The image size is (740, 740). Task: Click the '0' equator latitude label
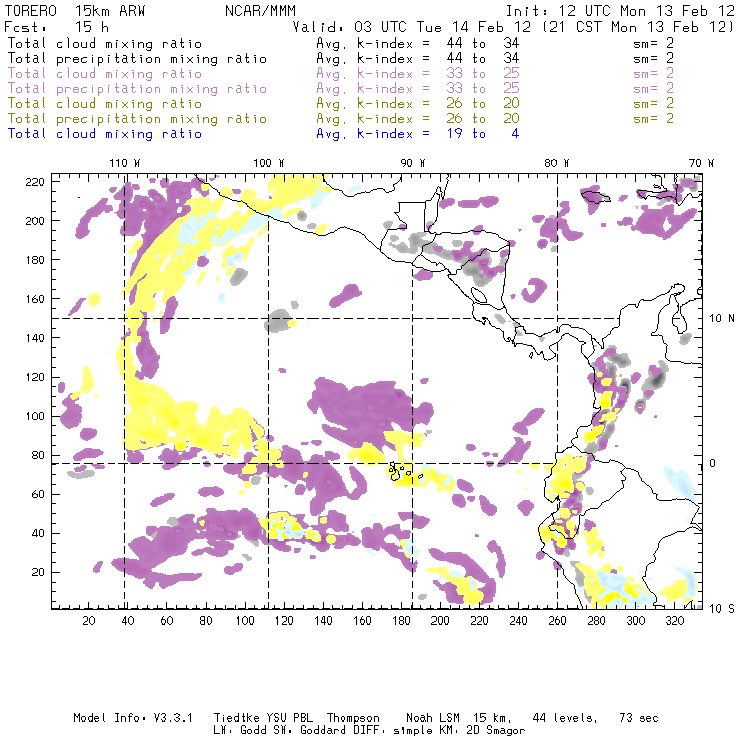point(713,463)
